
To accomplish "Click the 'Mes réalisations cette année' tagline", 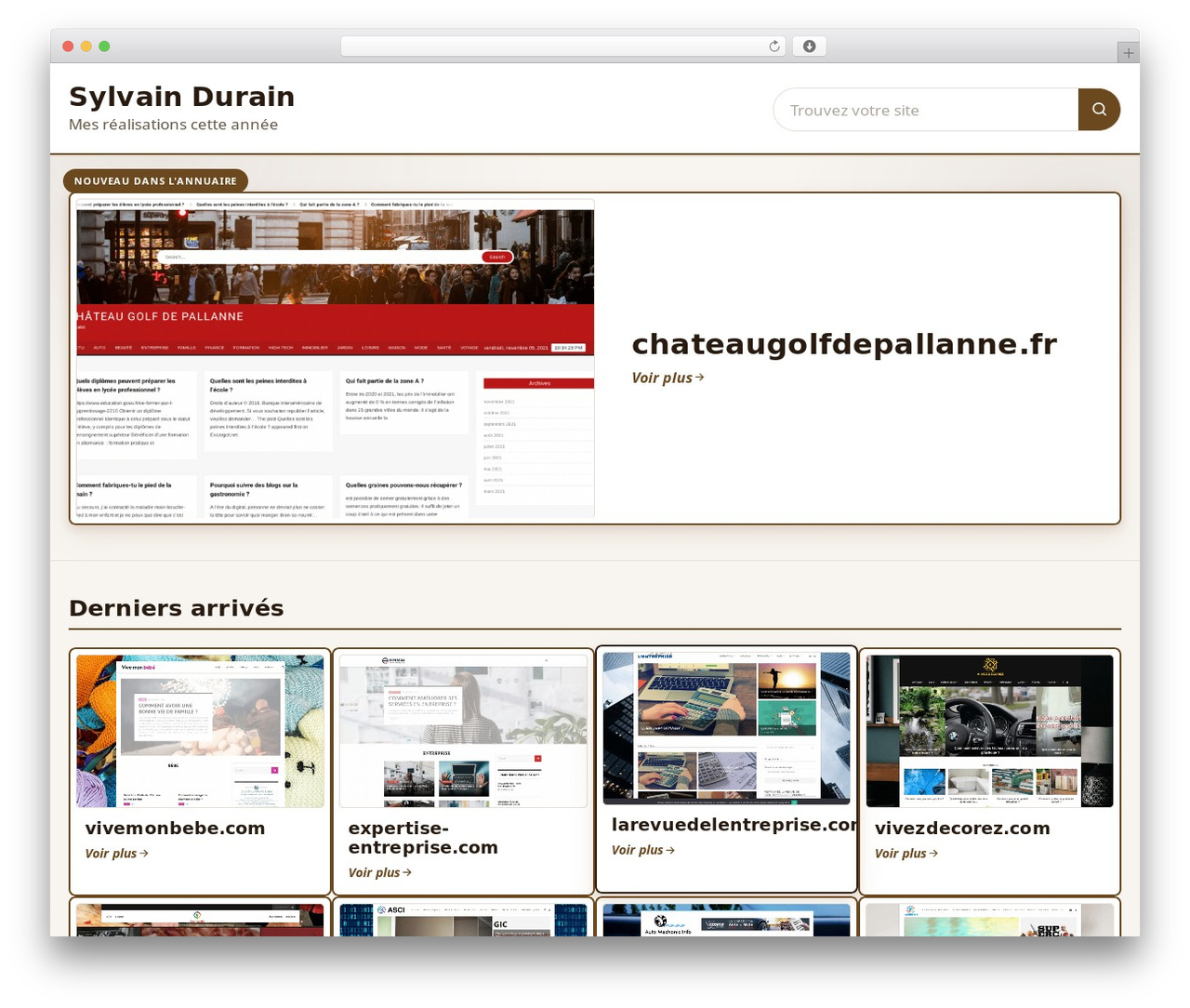I will point(173,125).
